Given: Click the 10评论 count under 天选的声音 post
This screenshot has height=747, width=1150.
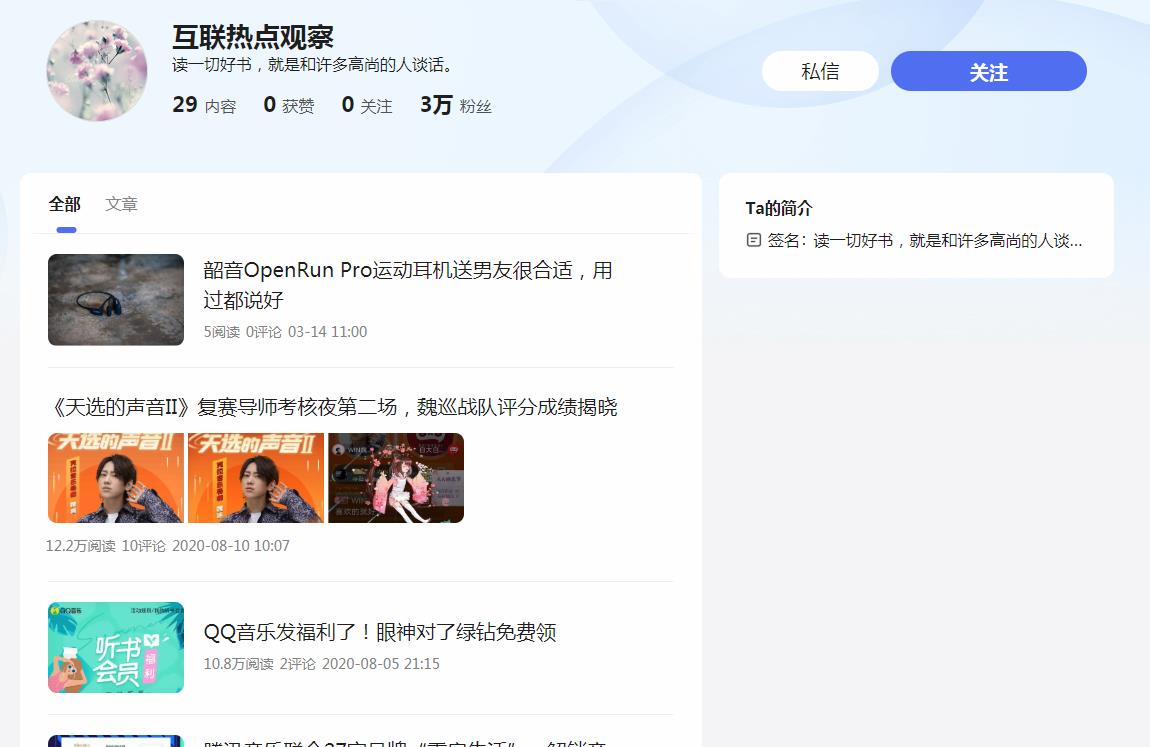Looking at the screenshot, I should (x=144, y=545).
